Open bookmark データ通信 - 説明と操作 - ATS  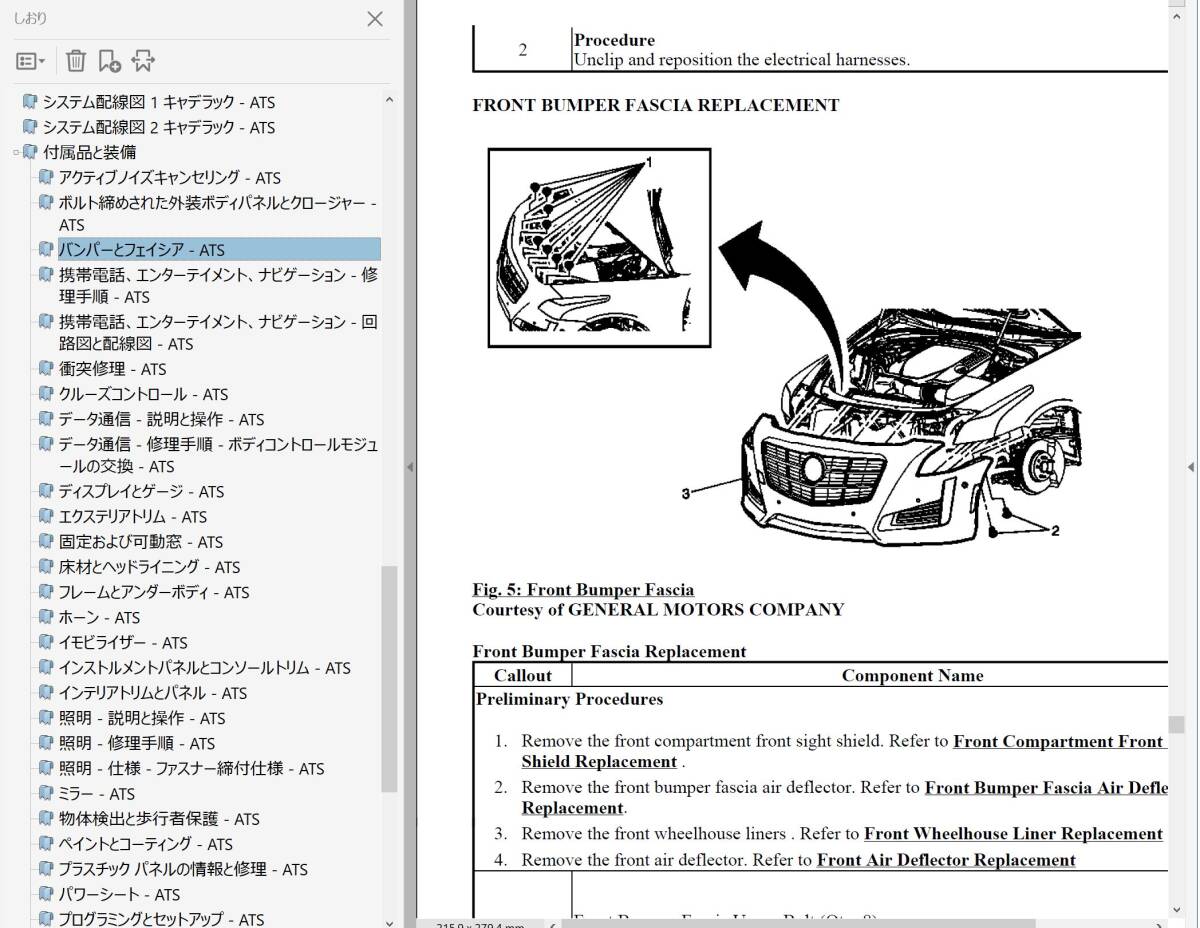tap(161, 419)
